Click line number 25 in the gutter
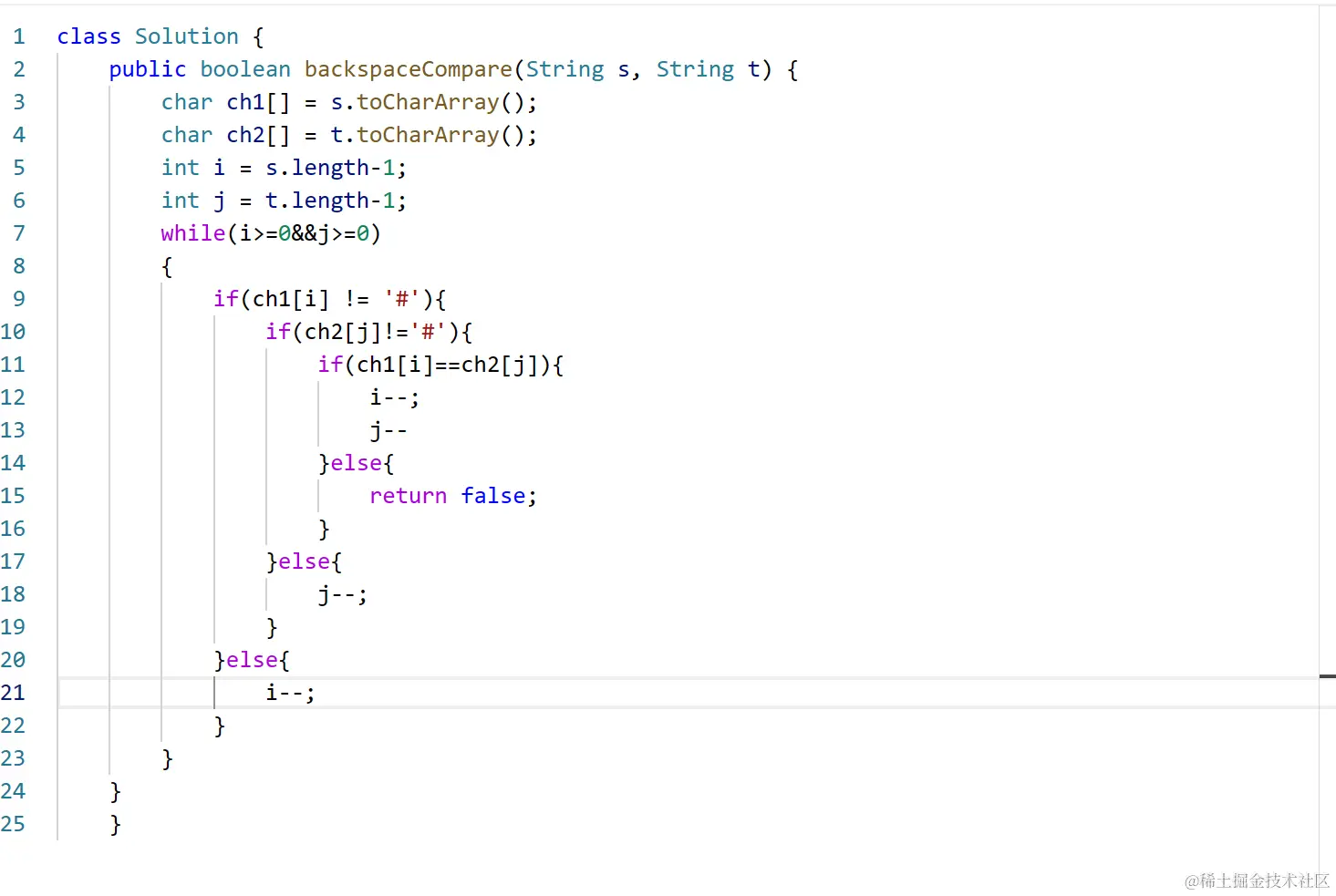This screenshot has width=1336, height=896. (x=13, y=824)
